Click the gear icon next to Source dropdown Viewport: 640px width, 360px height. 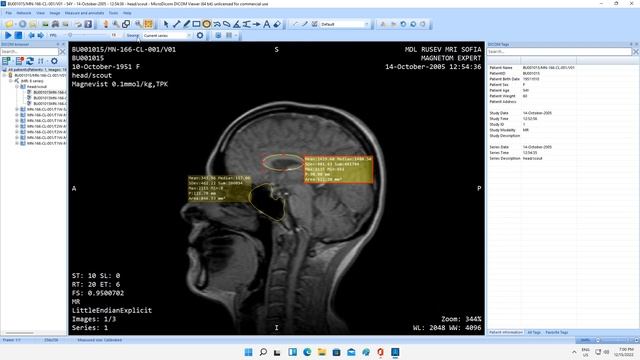pos(200,36)
